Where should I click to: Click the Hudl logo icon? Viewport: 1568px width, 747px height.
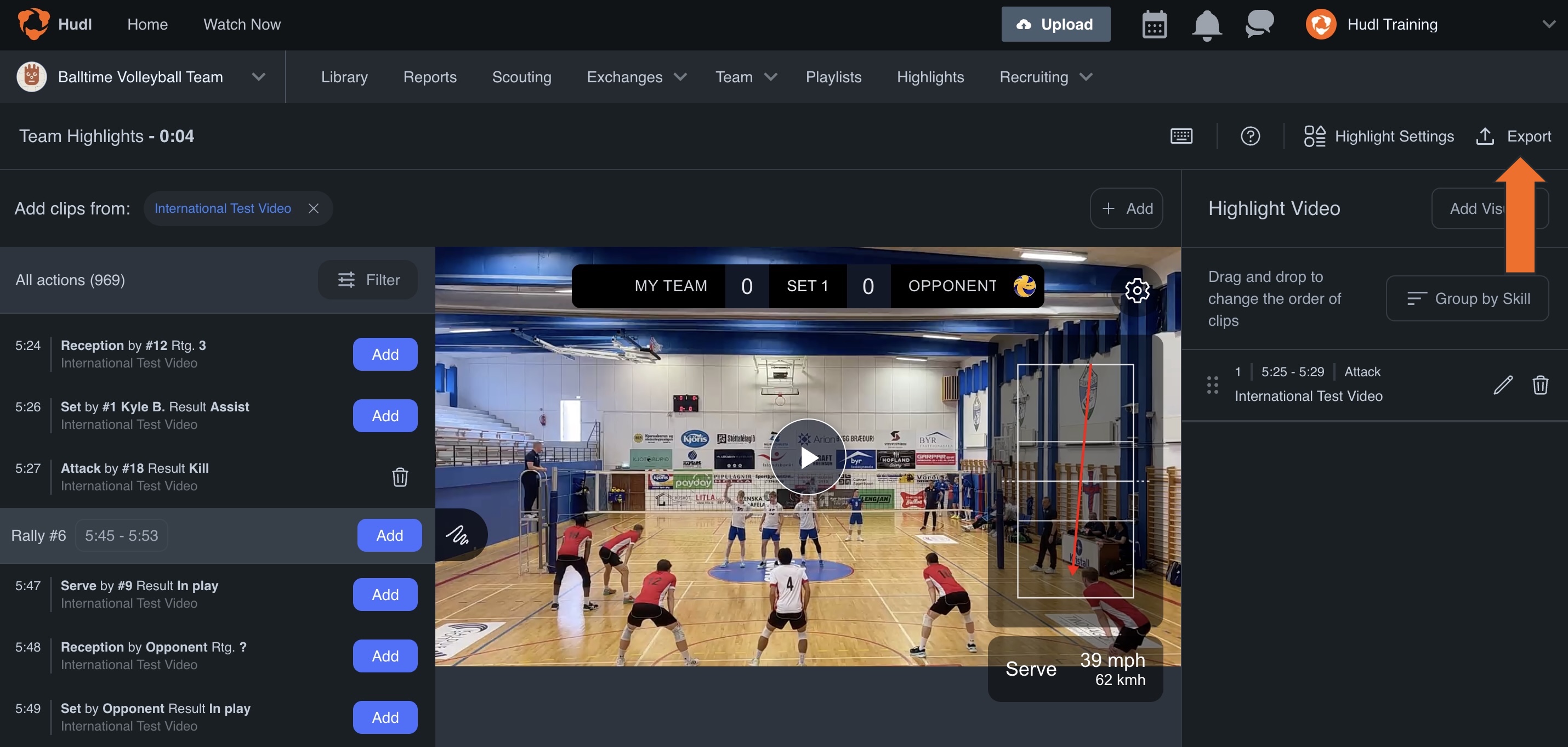point(33,24)
